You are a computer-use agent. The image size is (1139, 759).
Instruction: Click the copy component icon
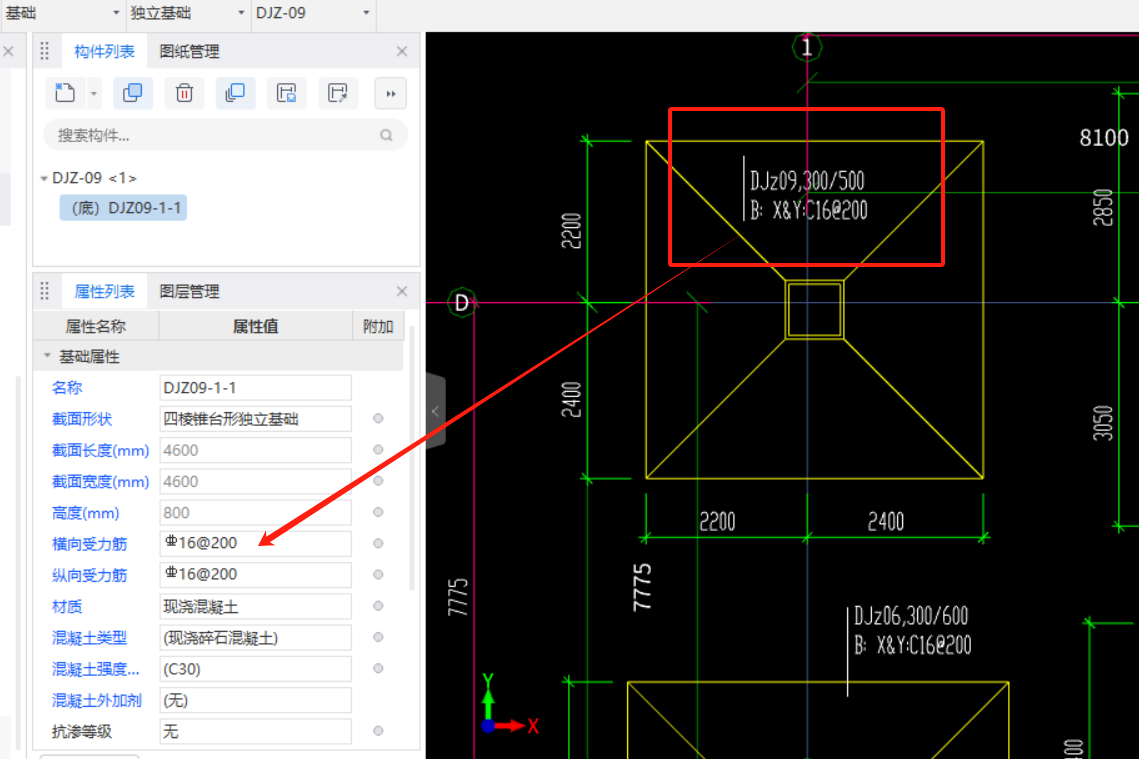pos(133,93)
